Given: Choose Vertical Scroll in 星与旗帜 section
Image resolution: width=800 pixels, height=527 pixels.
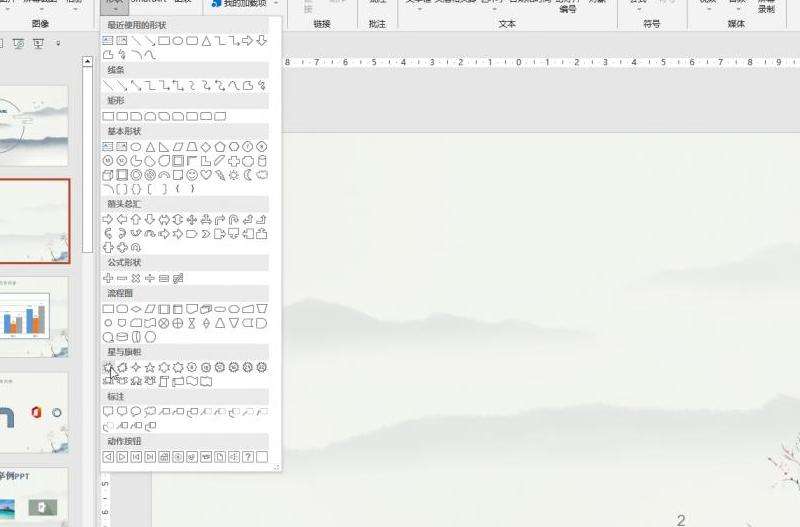Looking at the screenshot, I should tap(164, 381).
